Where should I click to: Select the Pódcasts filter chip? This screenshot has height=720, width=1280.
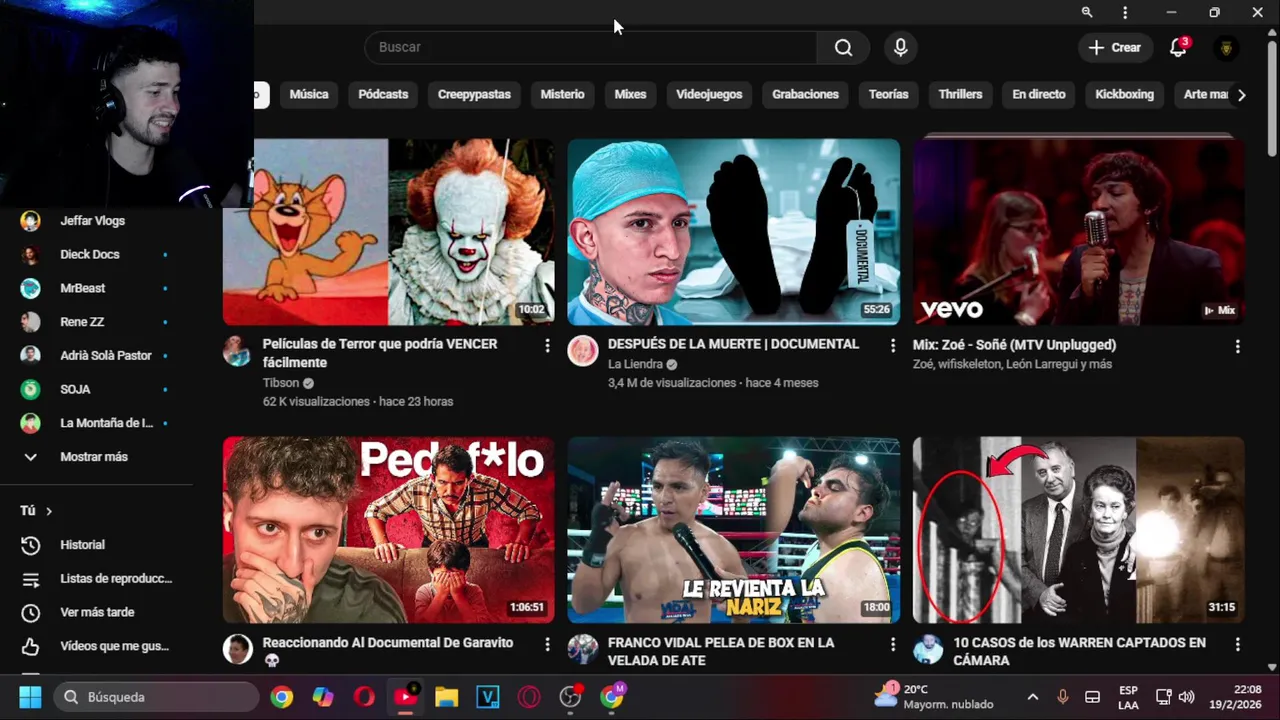pos(383,94)
